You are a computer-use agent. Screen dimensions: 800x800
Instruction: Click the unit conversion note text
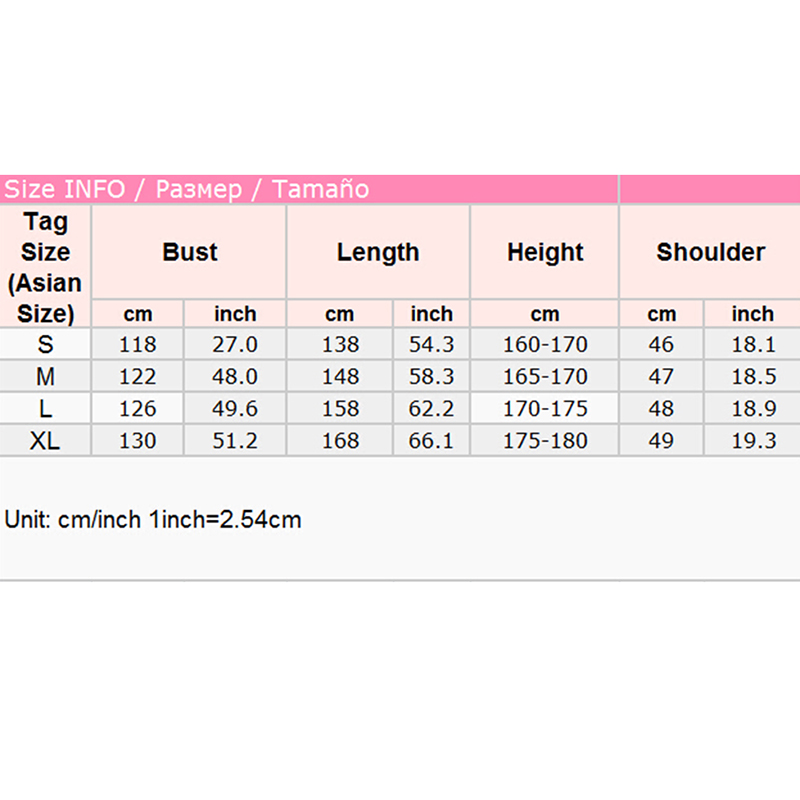[153, 520]
